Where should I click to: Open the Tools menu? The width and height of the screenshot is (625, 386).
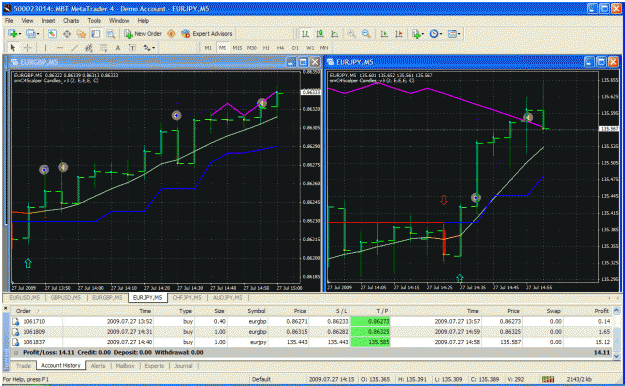[94, 21]
